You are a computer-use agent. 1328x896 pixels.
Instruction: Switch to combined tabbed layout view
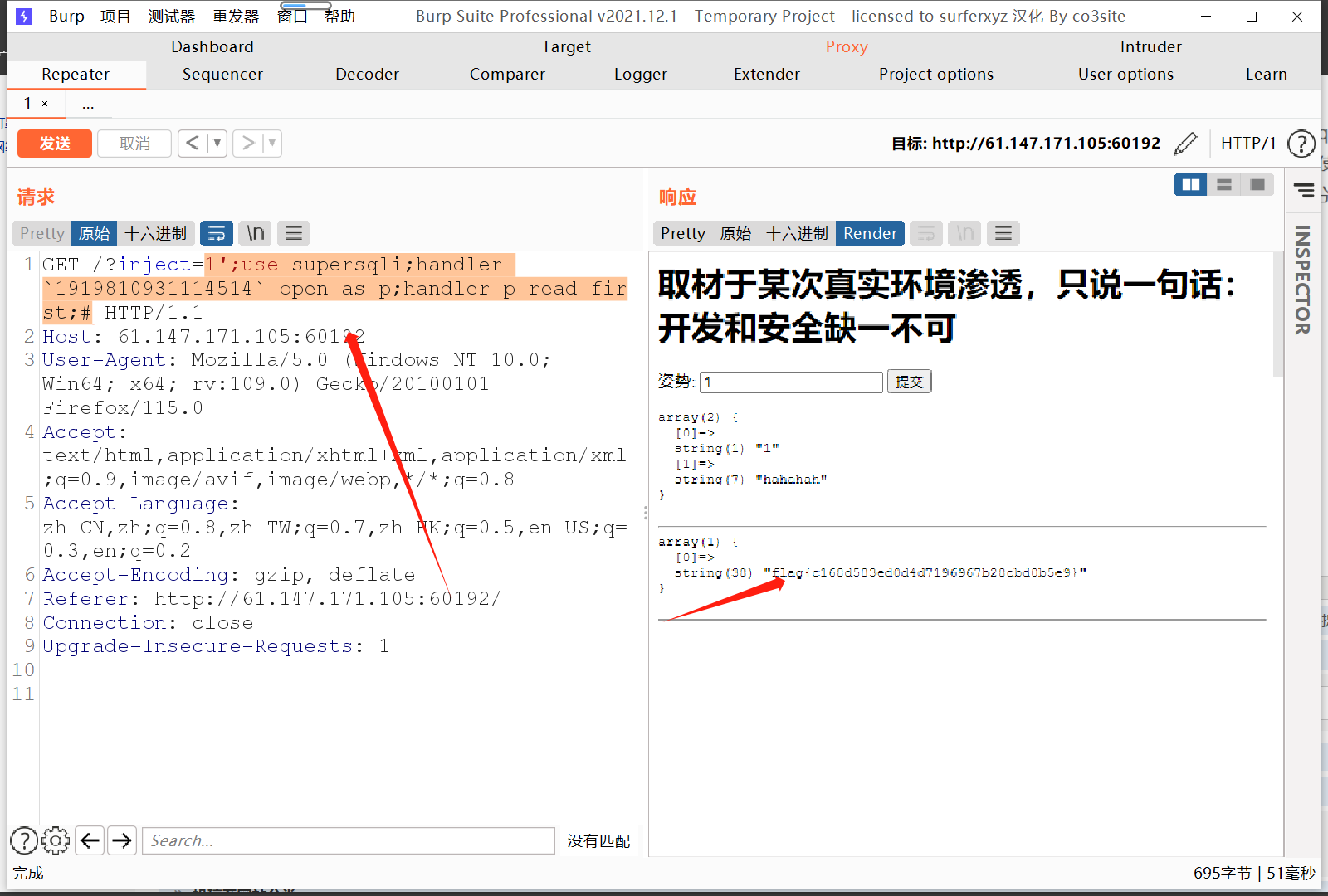[1257, 184]
